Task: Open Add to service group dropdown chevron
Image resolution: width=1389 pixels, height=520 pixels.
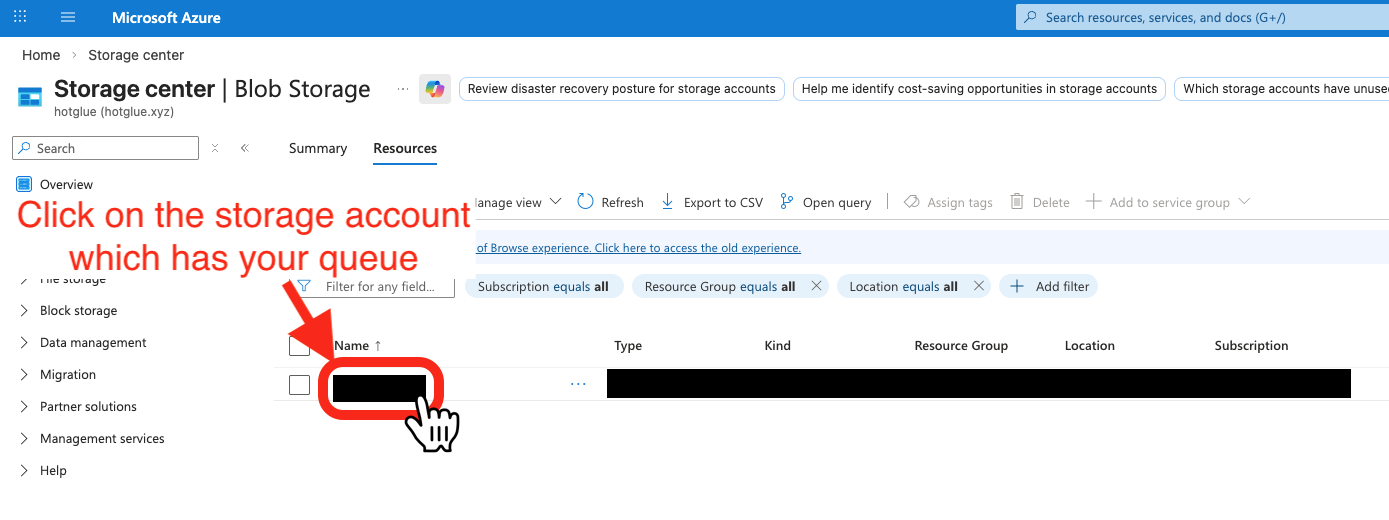Action: pos(1244,202)
